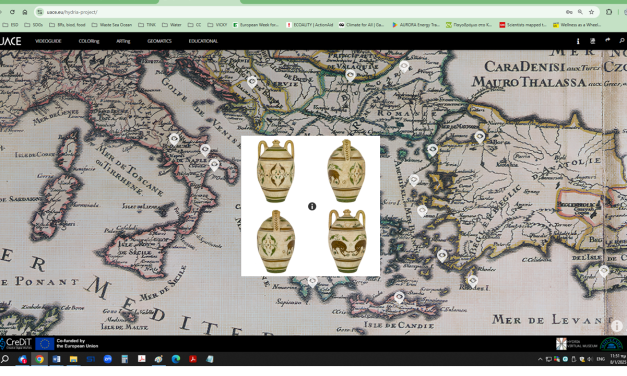Show hidden system tray icons chevron
The image size is (627, 376).
[540, 359]
